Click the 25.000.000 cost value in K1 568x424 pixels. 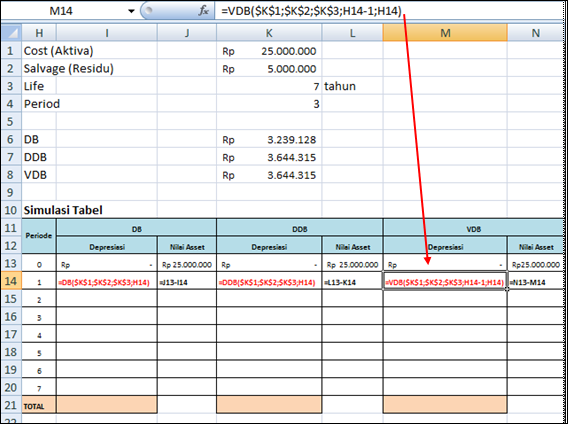pos(269,51)
